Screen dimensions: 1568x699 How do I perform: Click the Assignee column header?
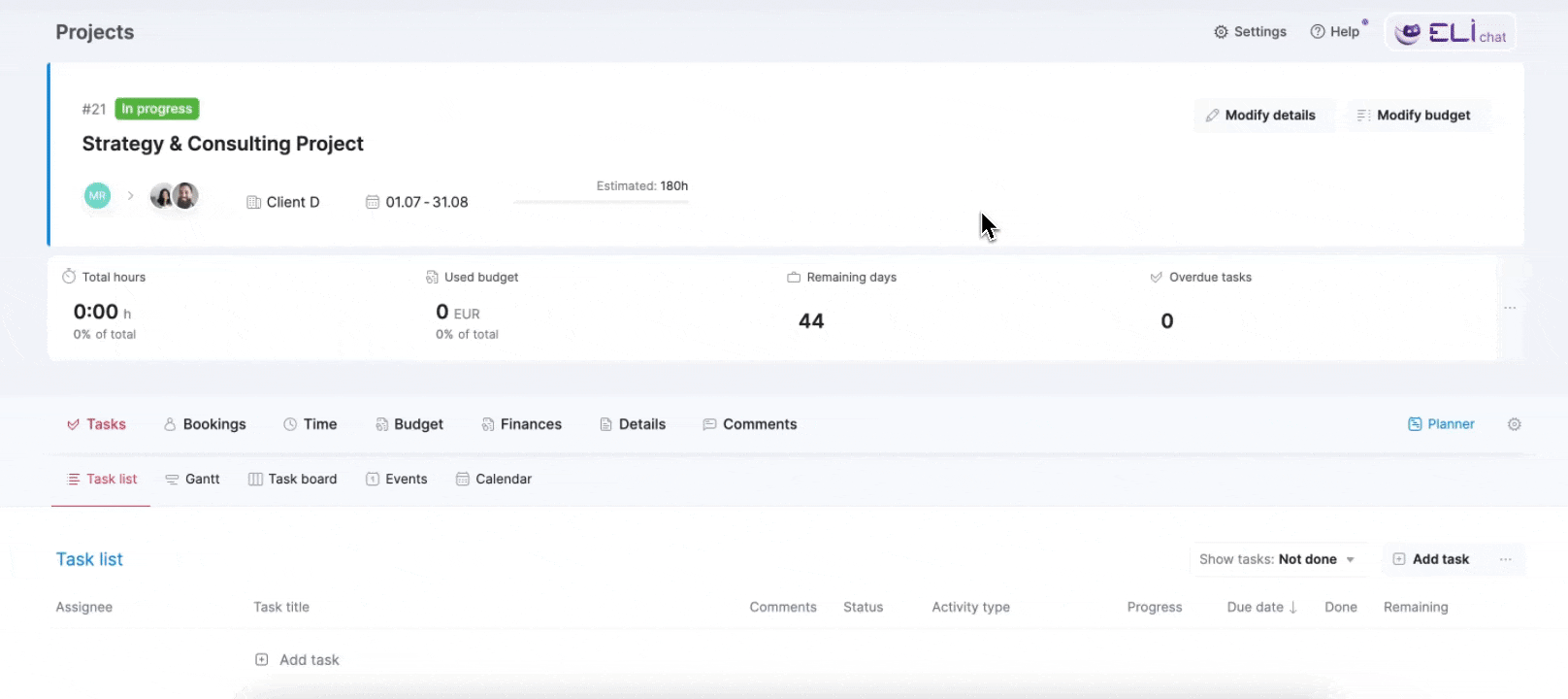click(x=84, y=607)
